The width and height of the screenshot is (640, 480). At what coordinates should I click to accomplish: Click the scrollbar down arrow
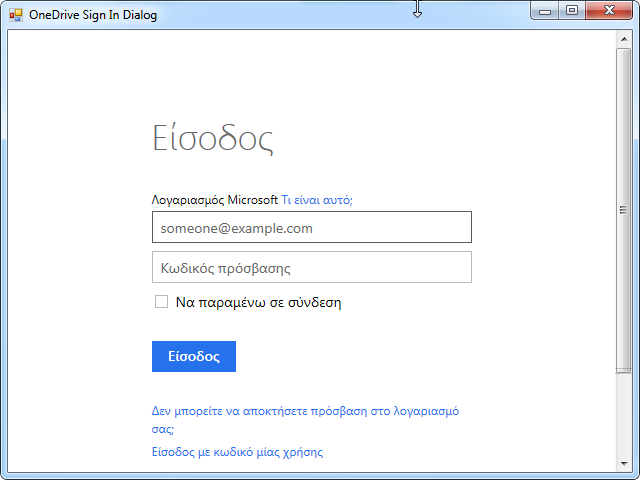coord(624,463)
